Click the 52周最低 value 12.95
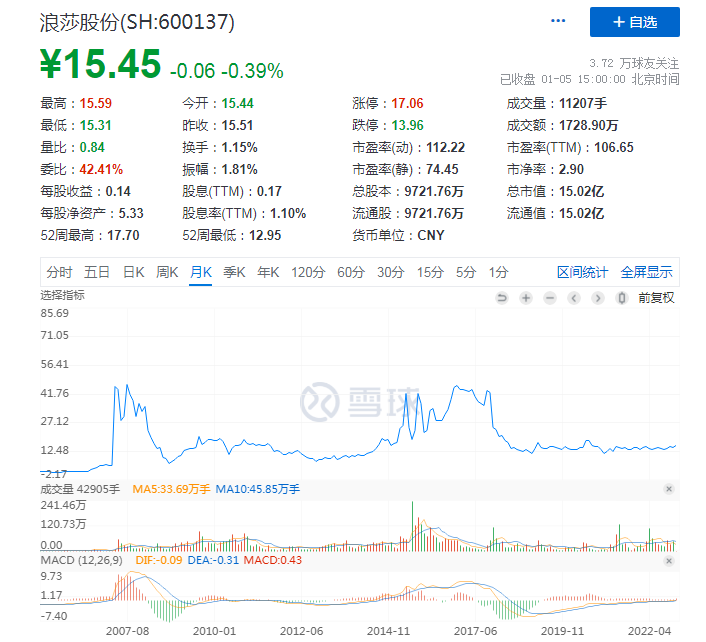 [x=265, y=235]
